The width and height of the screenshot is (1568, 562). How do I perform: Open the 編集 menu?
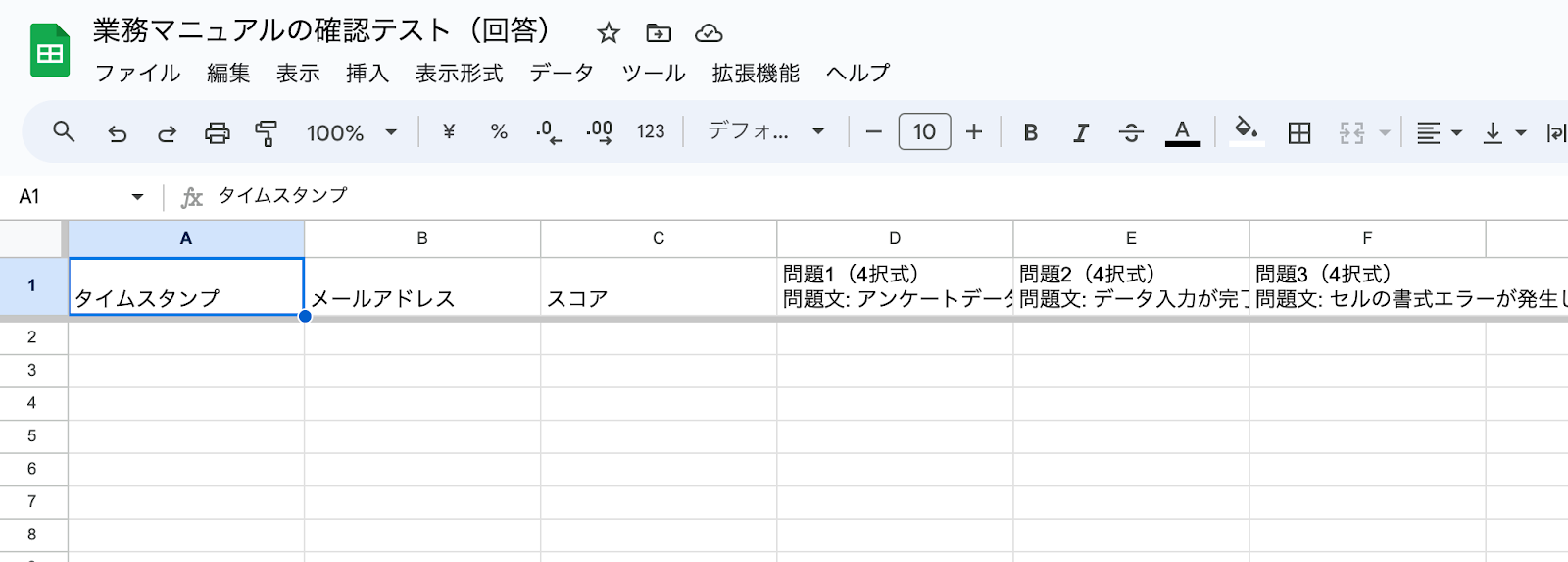228,74
